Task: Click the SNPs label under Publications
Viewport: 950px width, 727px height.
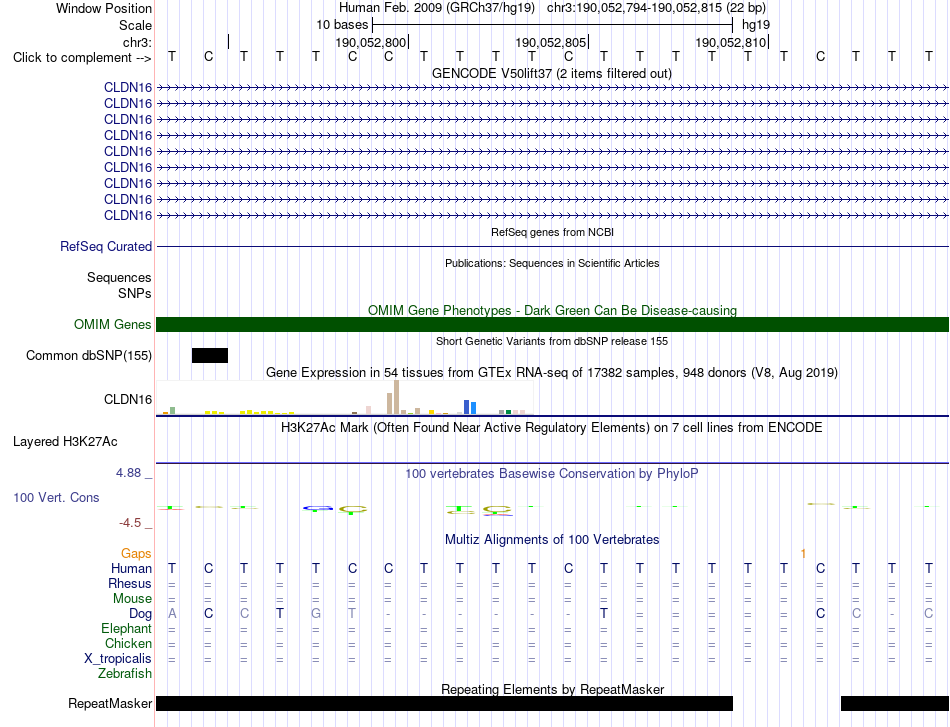Action: (x=135, y=293)
